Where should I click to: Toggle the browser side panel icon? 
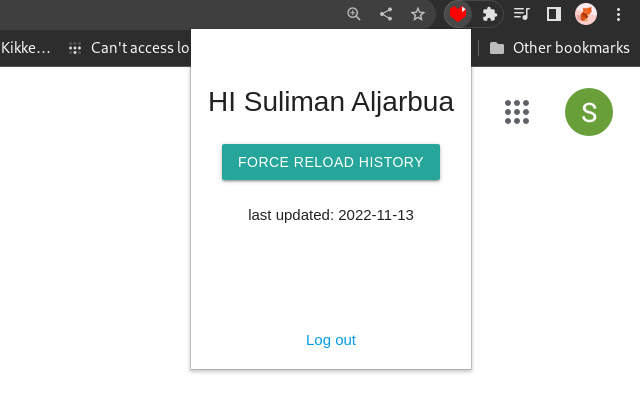tap(553, 14)
